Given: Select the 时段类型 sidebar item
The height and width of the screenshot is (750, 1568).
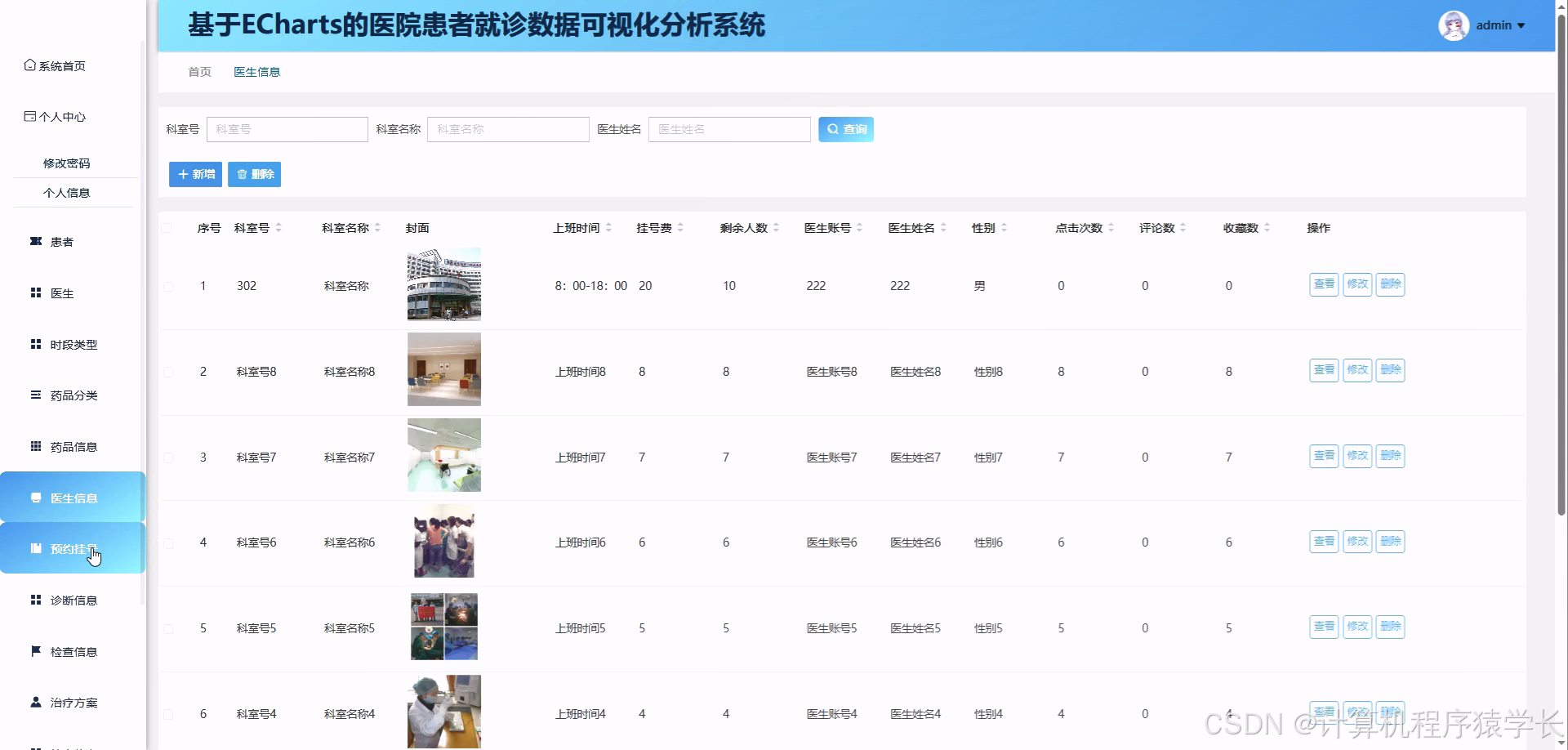Looking at the screenshot, I should [x=71, y=344].
